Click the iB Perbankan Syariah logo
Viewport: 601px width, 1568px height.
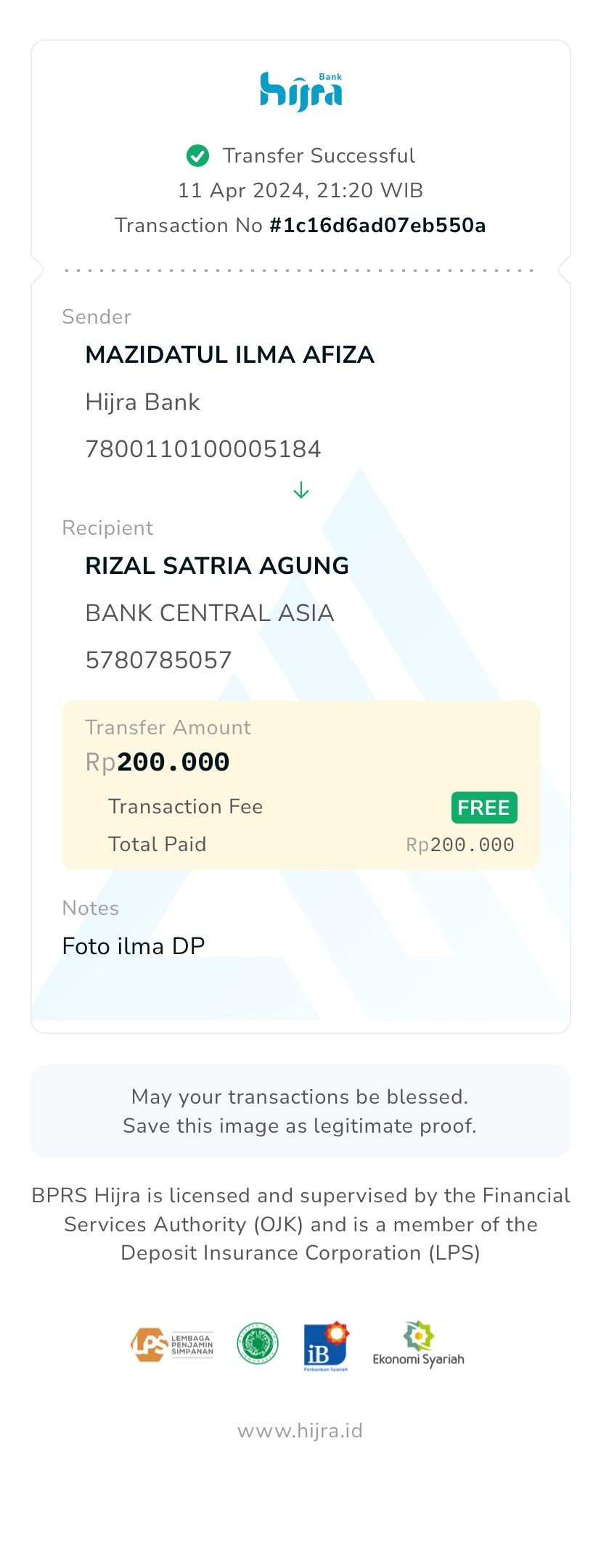click(326, 1346)
